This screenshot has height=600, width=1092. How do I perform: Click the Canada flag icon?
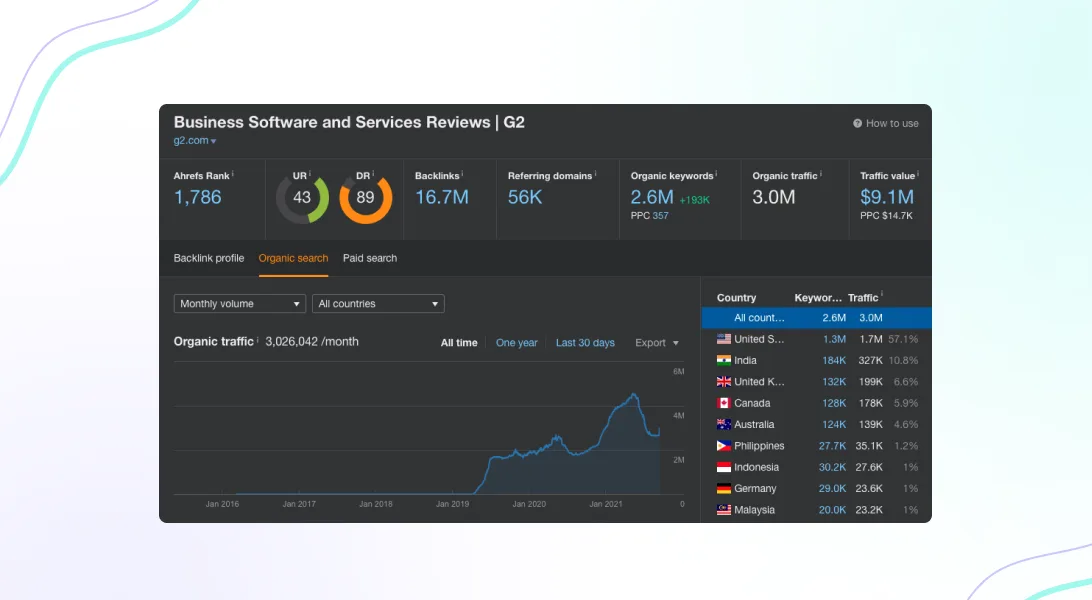point(724,403)
